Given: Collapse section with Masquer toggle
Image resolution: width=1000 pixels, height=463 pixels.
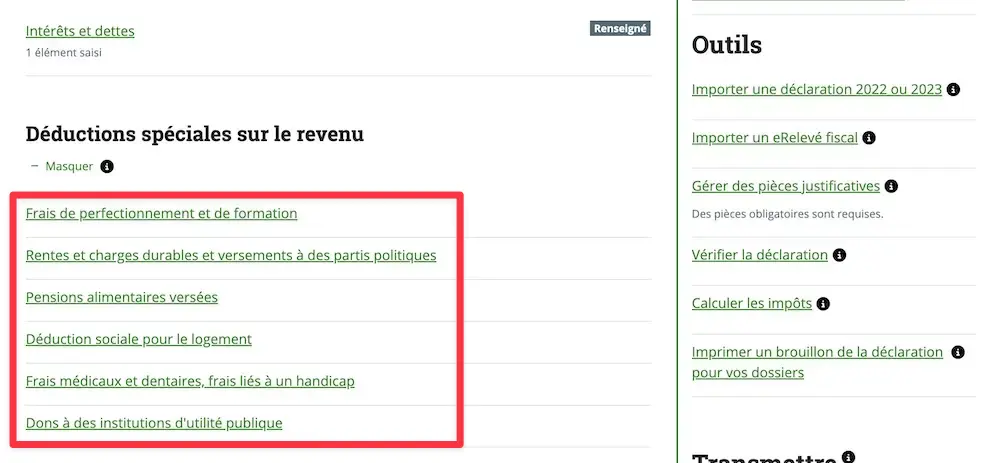Looking at the screenshot, I should pyautogui.click(x=62, y=166).
